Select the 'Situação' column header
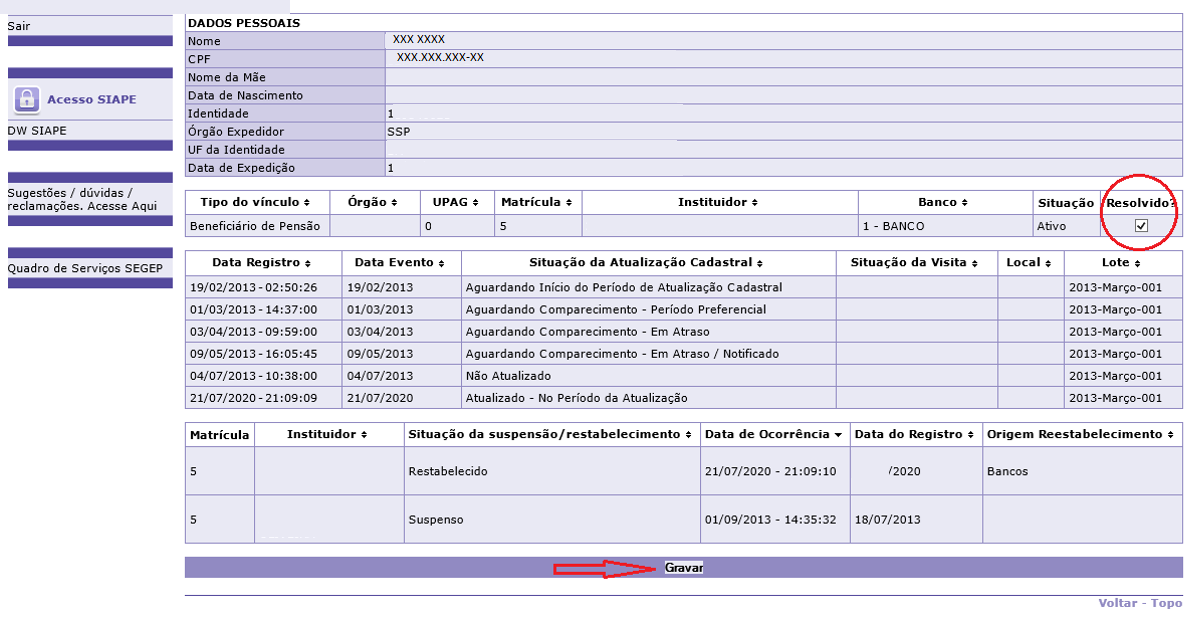This screenshot has width=1199, height=621. 1066,203
